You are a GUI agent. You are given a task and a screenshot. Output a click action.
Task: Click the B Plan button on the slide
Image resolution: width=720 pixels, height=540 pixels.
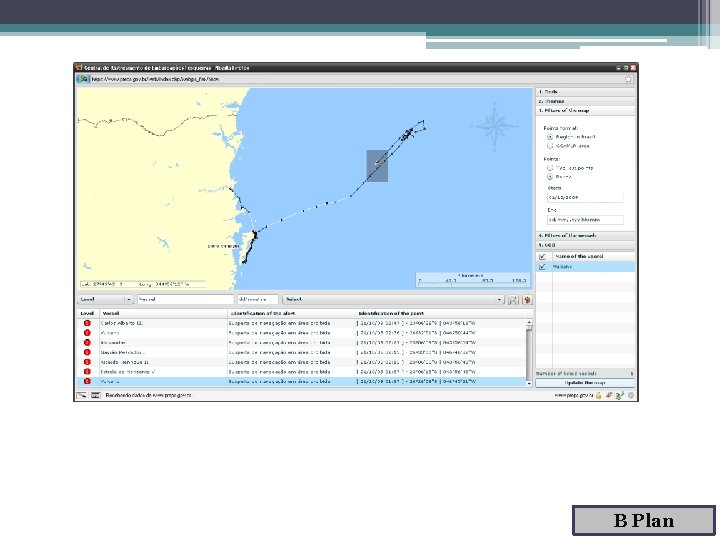pos(644,520)
